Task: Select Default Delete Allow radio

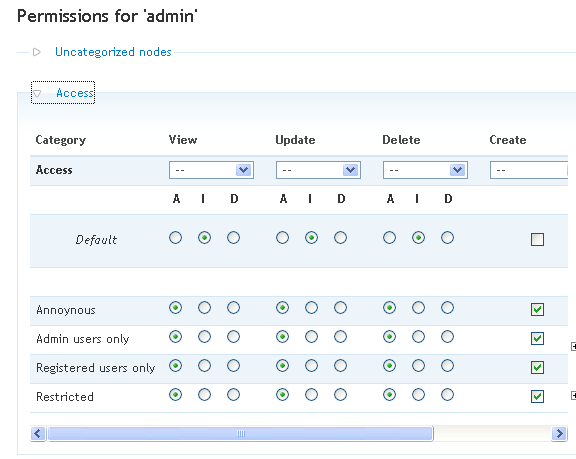Action: tap(389, 238)
